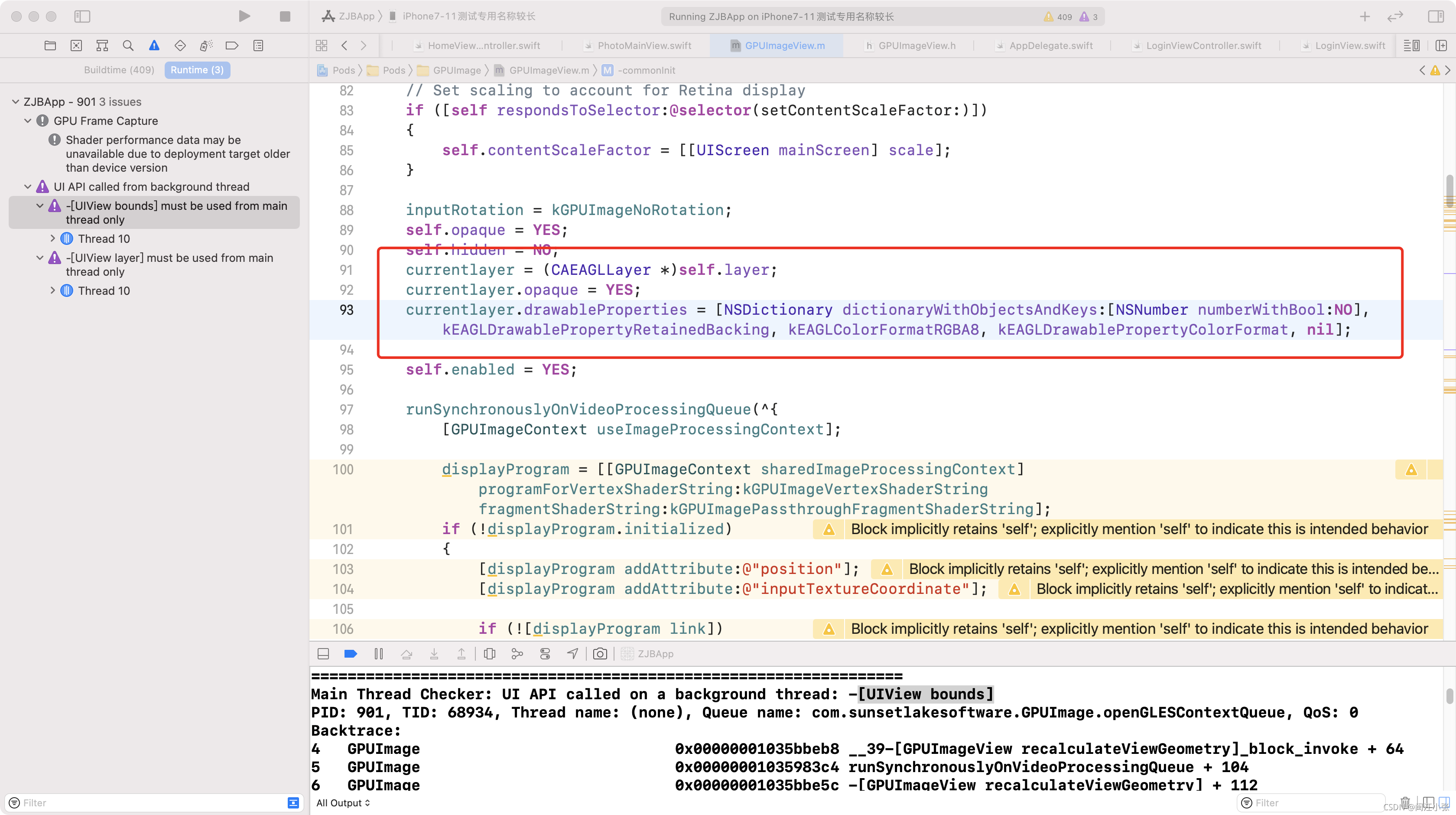Expand the first Thread 10 item

tap(52, 239)
